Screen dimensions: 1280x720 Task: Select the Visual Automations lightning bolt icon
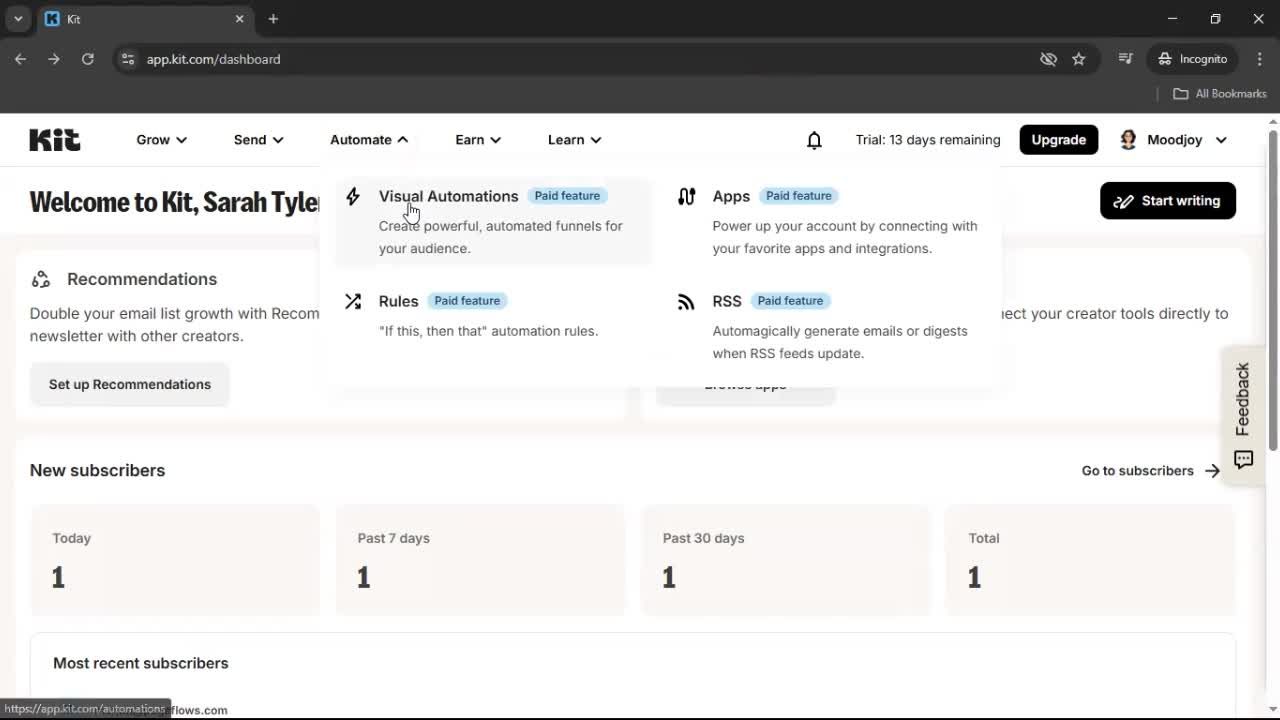pos(353,197)
